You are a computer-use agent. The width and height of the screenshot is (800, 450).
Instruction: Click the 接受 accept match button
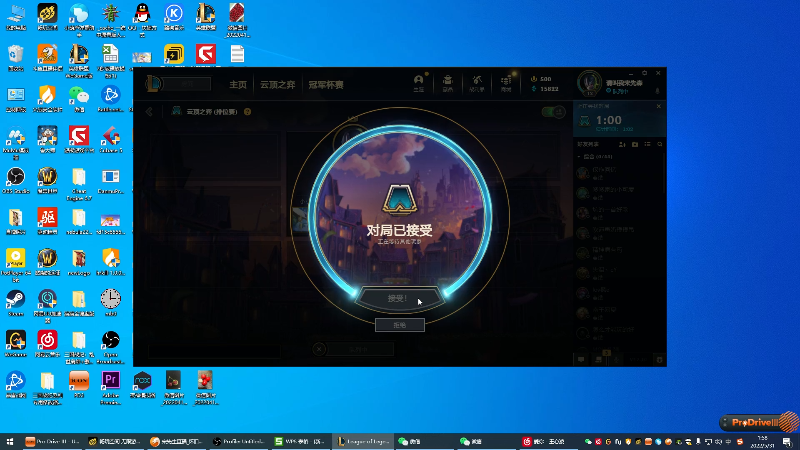(399, 298)
